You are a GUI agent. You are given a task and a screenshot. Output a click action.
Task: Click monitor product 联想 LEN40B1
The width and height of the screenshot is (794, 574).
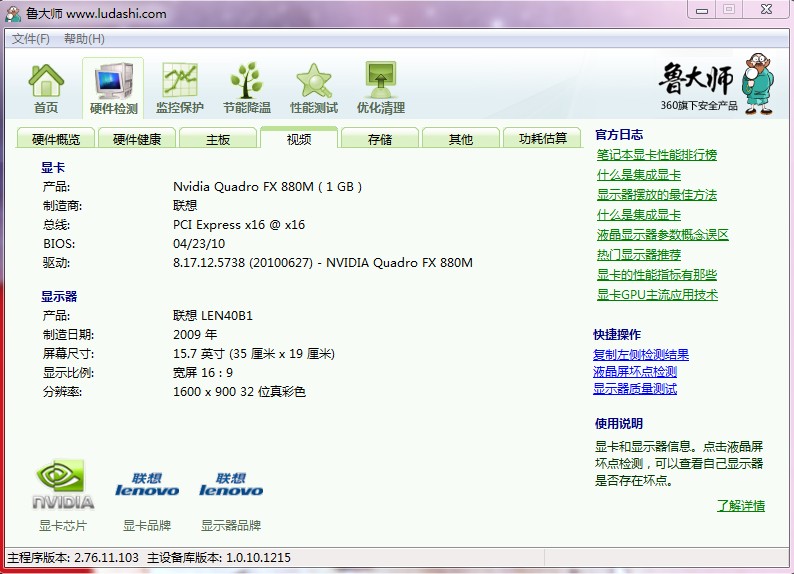(x=213, y=316)
